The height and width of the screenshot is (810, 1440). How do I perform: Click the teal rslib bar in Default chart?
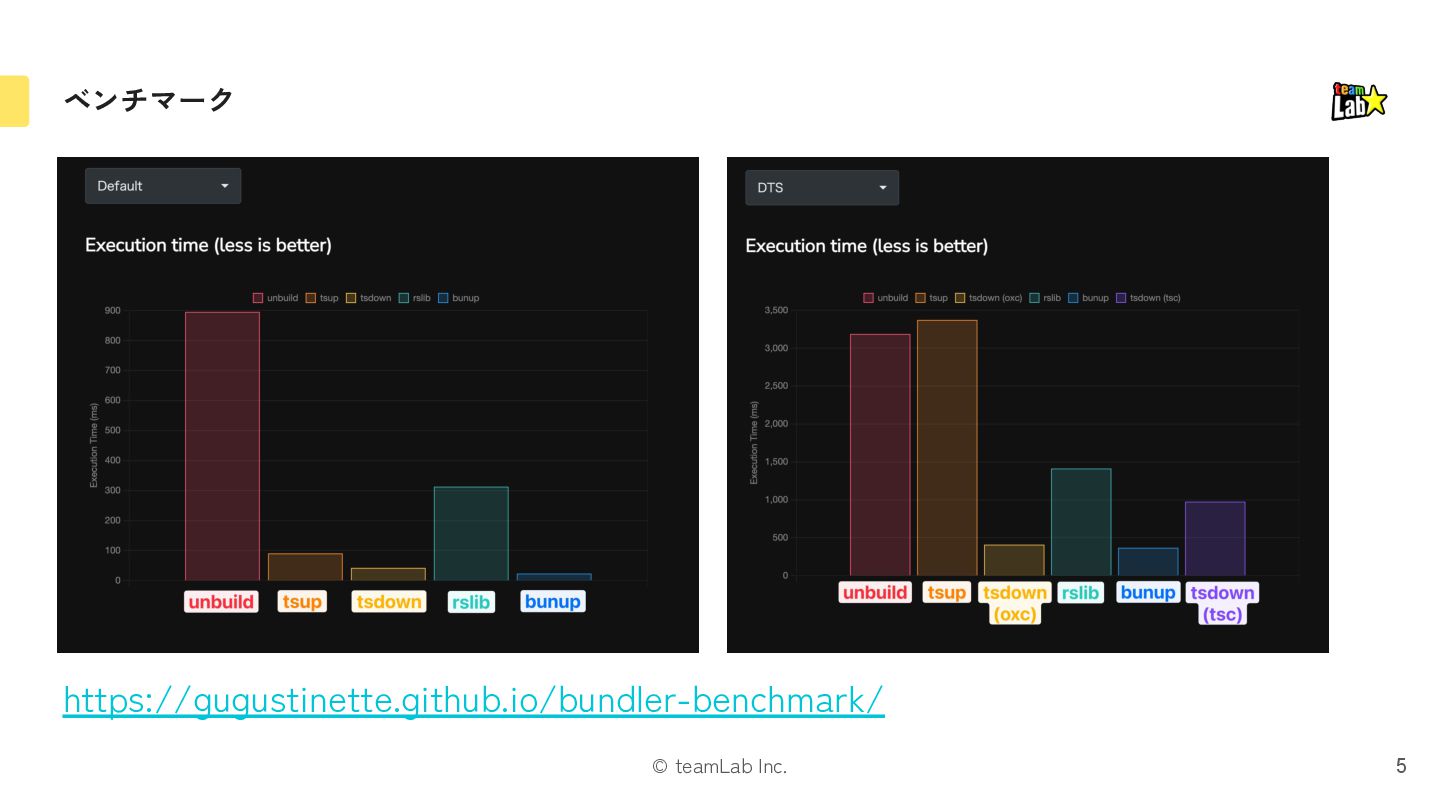pos(471,533)
